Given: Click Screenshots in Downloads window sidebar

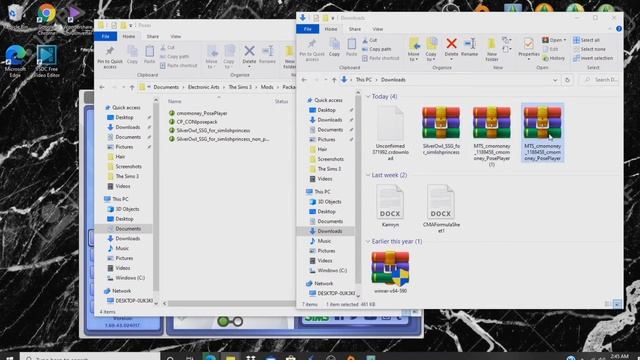Looking at the screenshot, I should coord(327,159).
